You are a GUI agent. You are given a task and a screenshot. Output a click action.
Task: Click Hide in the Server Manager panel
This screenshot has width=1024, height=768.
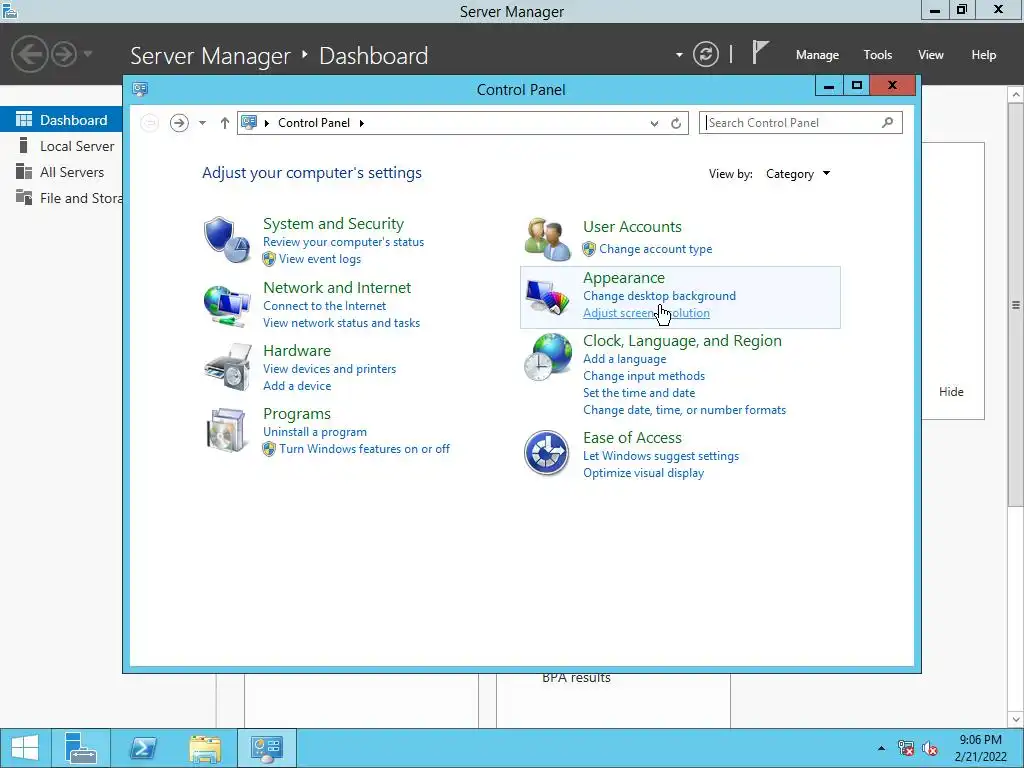click(x=951, y=391)
